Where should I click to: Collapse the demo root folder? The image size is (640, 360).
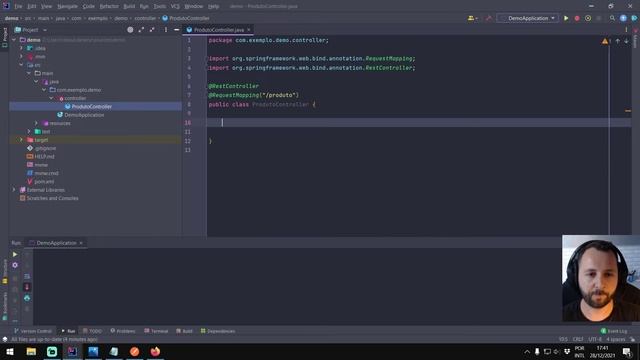click(x=14, y=40)
